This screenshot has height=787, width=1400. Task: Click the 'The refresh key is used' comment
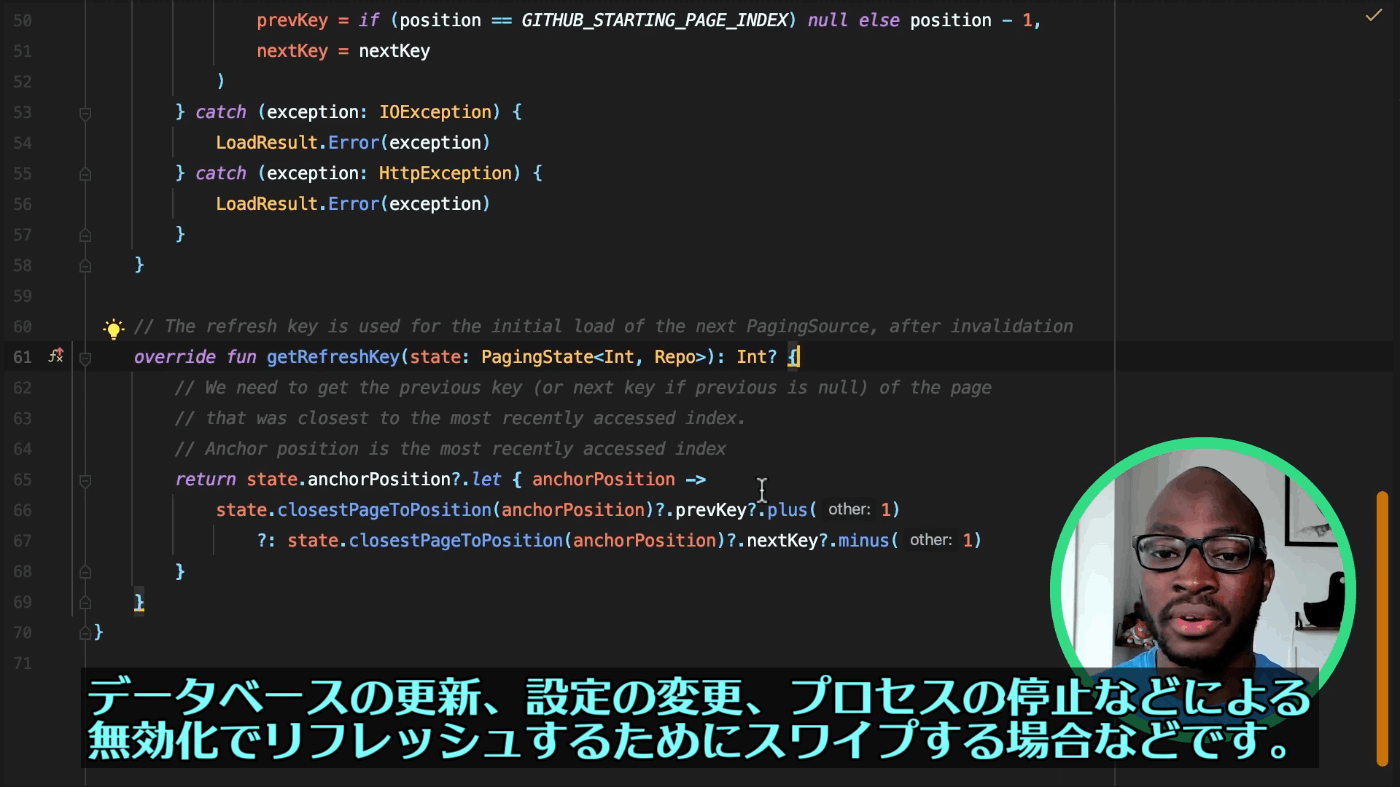(x=603, y=326)
